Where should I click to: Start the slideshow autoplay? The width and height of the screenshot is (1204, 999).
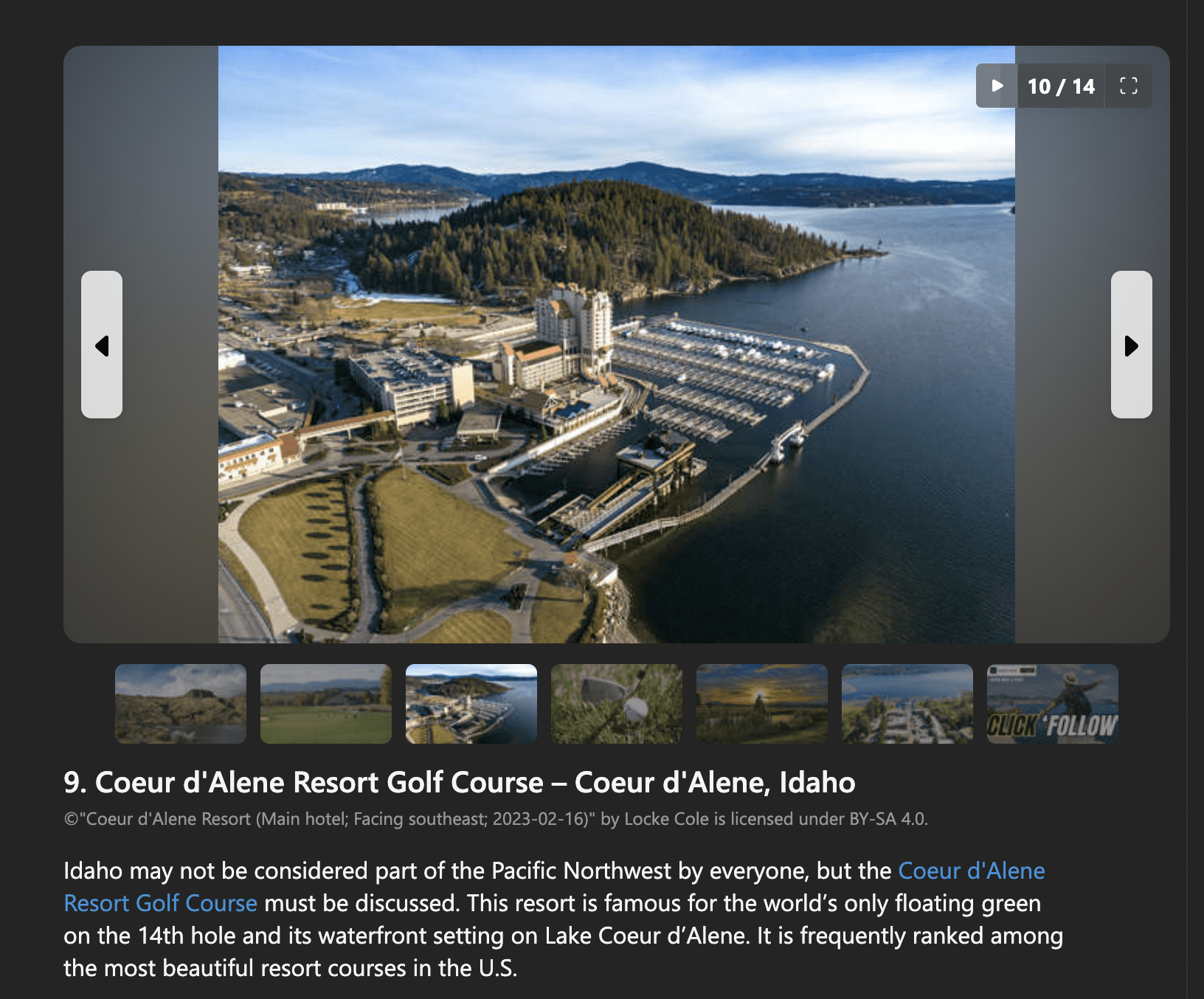[x=997, y=86]
